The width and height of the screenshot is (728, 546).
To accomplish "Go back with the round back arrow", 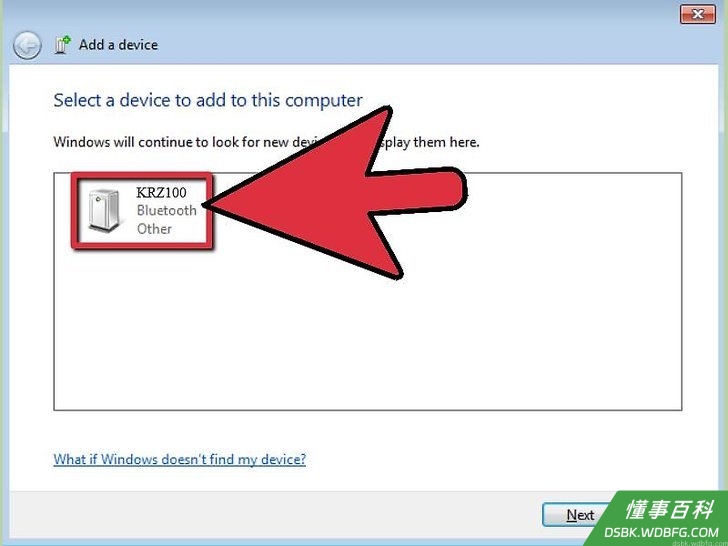I will coord(27,46).
